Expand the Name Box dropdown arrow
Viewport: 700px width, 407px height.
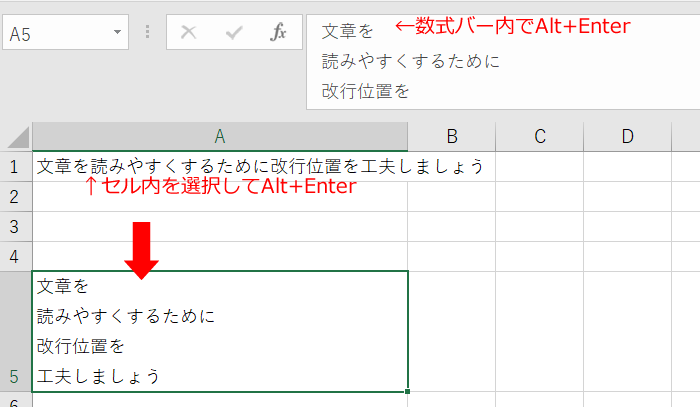point(119,33)
